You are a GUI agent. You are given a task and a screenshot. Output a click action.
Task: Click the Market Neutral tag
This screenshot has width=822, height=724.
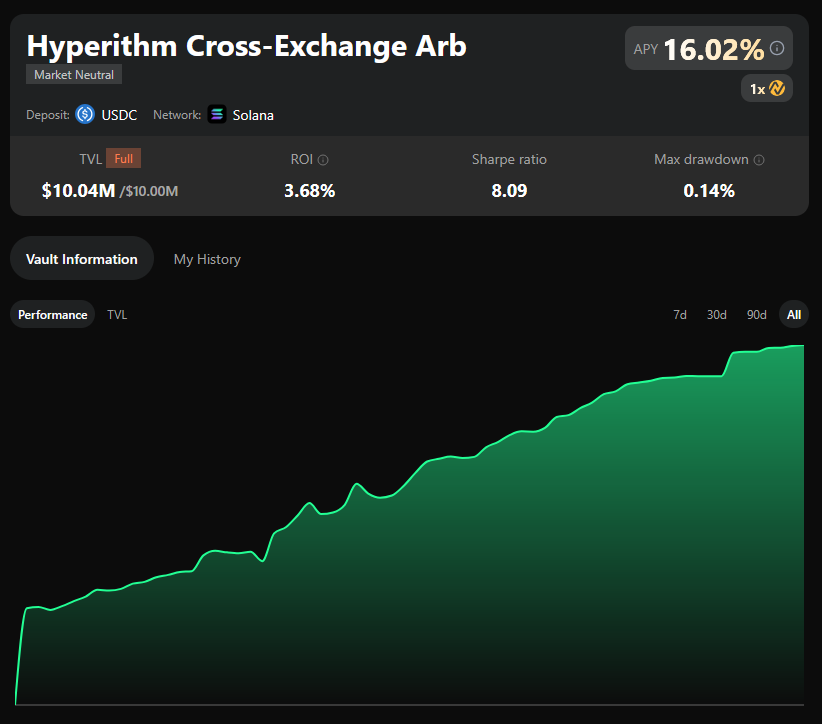pyautogui.click(x=74, y=74)
